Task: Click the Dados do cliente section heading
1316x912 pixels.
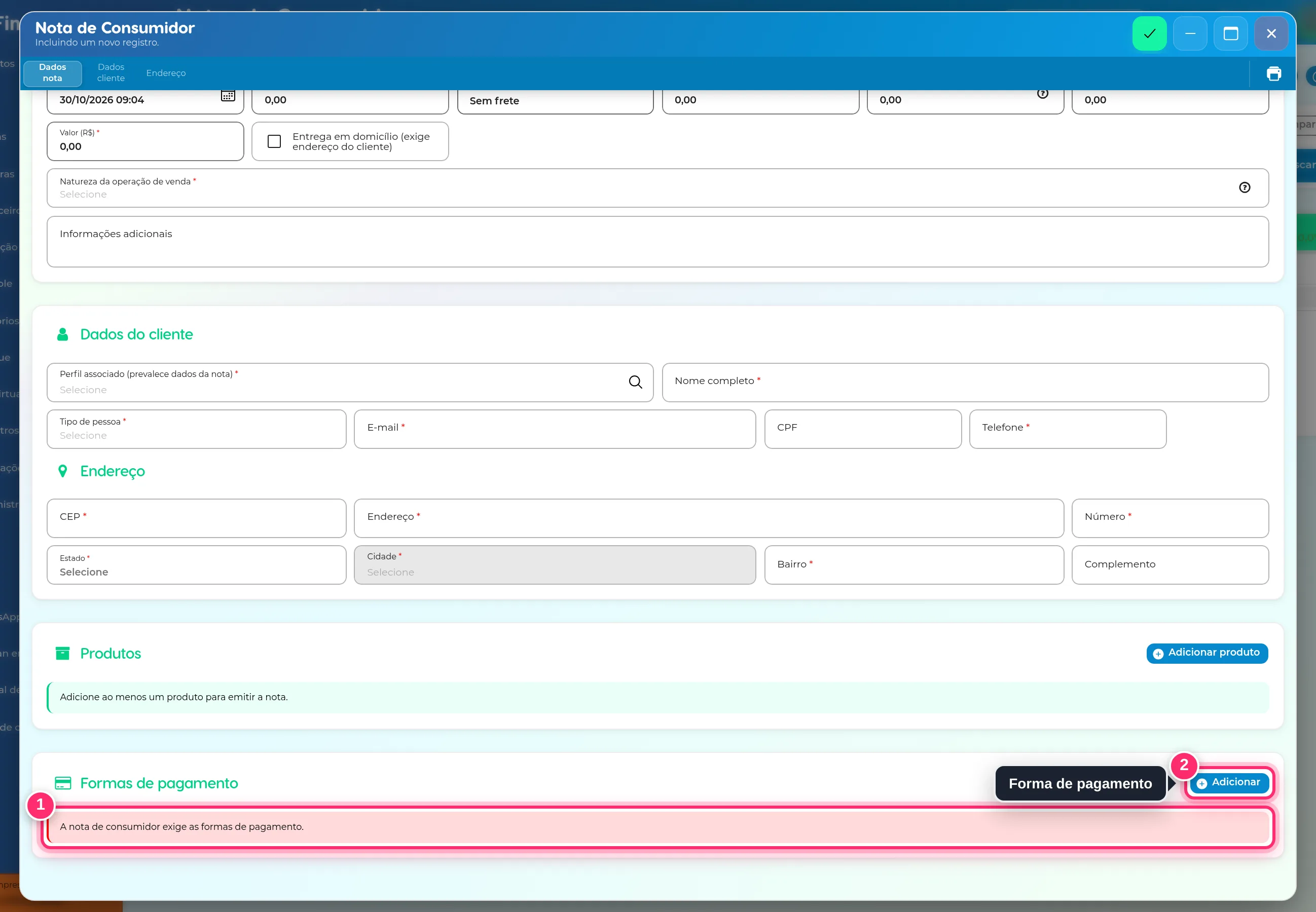Action: [136, 334]
